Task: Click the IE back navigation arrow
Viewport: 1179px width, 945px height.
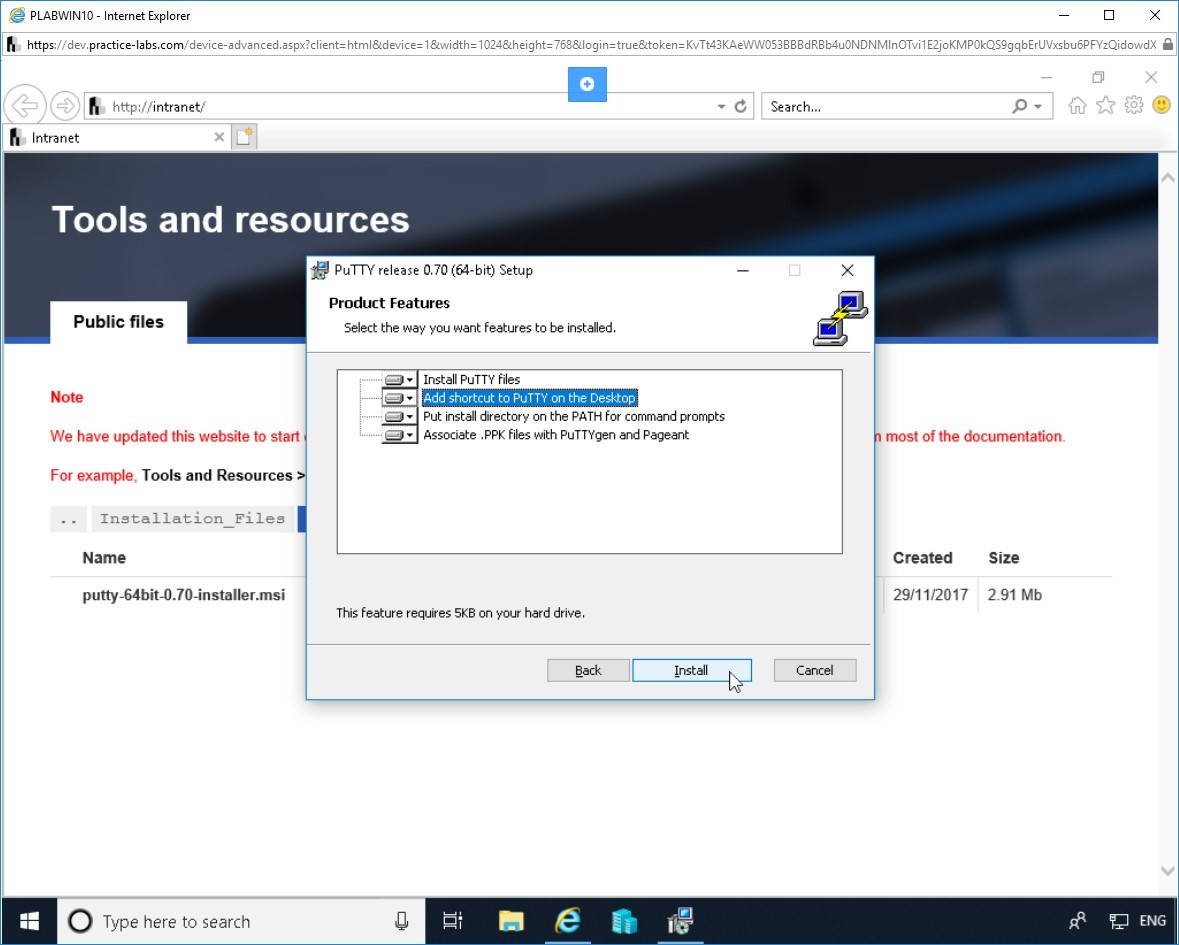Action: pos(25,106)
